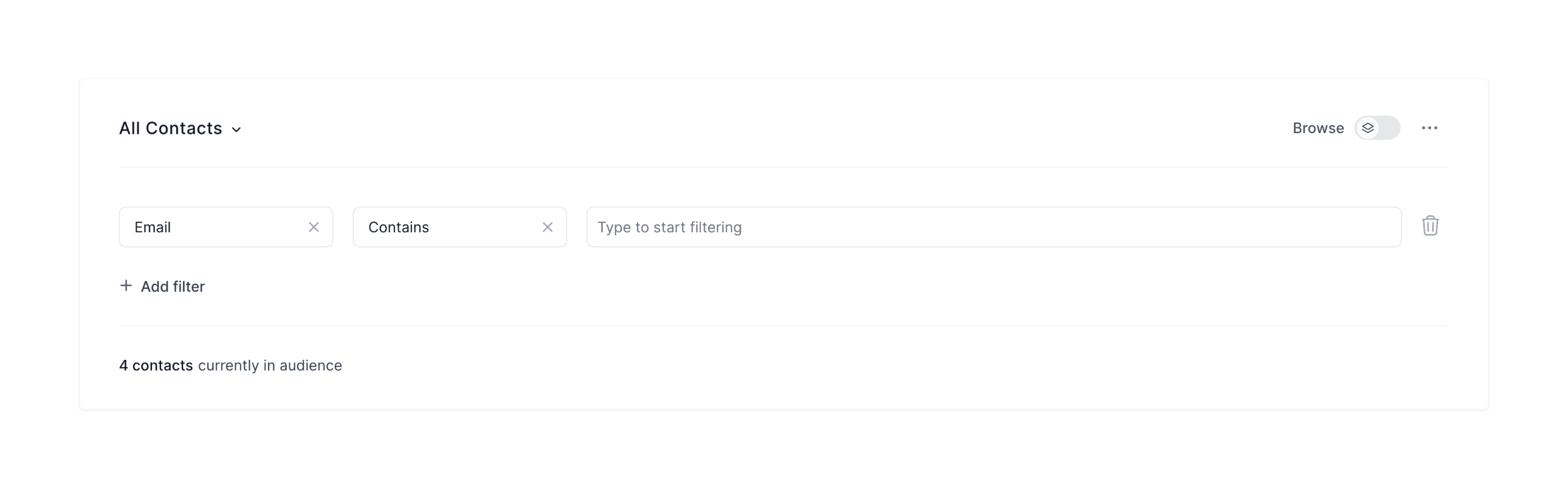Click the chevron icon beside All Contacts

pos(238,129)
